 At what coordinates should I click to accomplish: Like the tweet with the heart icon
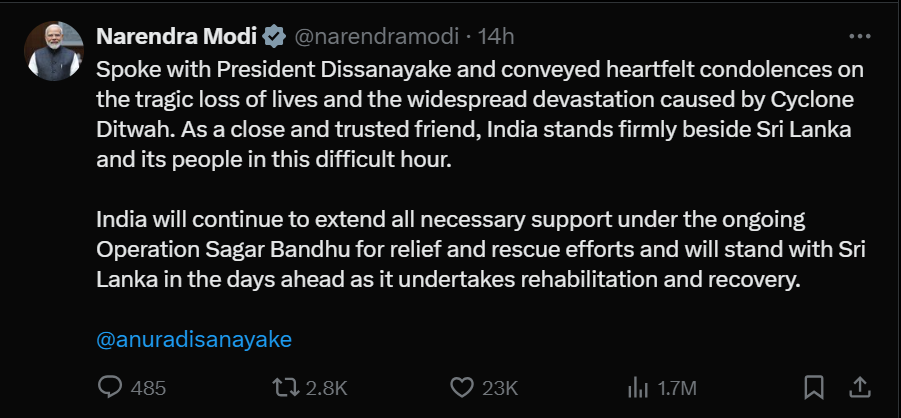coord(461,387)
